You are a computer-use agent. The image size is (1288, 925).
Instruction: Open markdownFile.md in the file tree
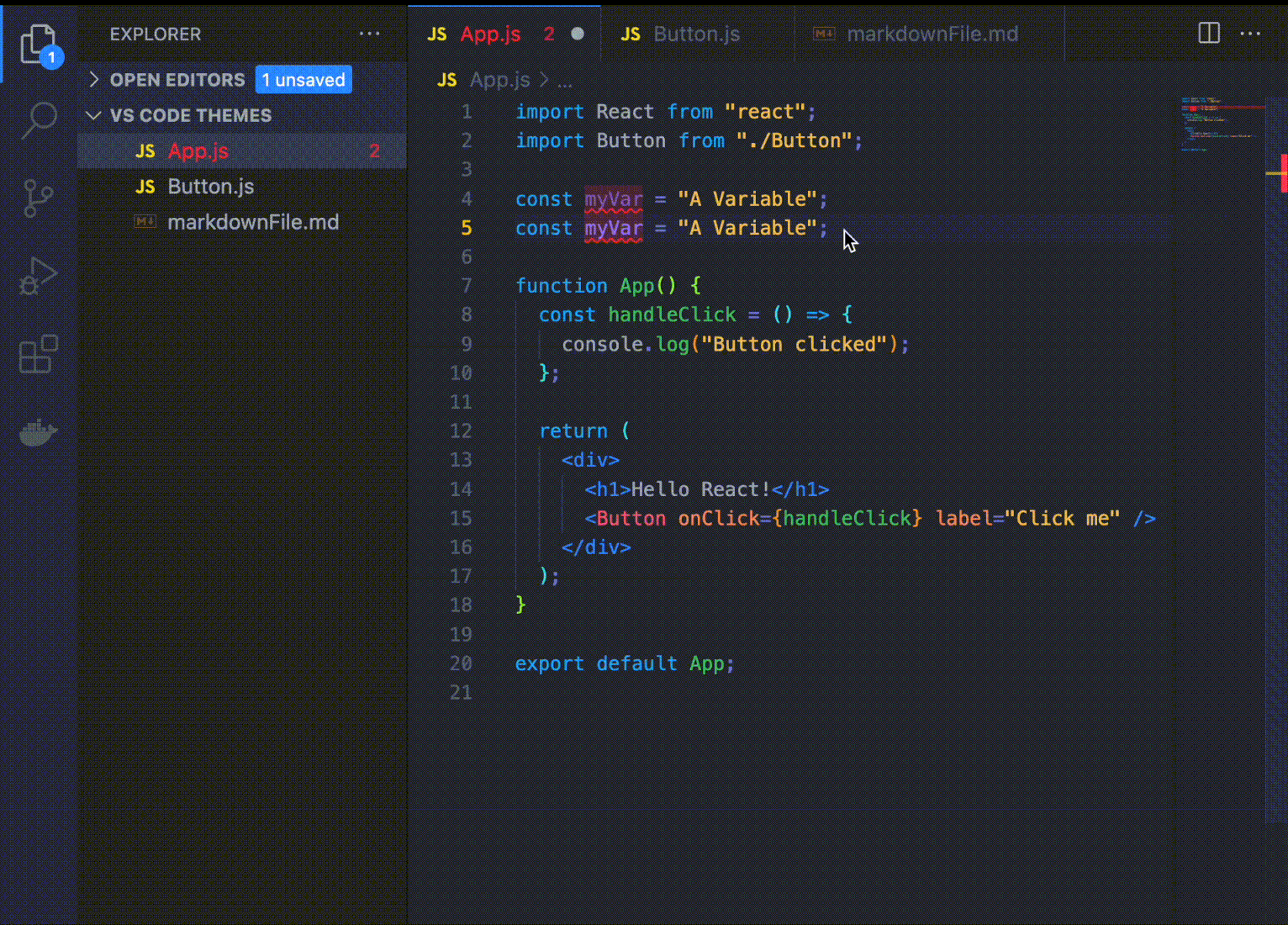click(x=252, y=222)
